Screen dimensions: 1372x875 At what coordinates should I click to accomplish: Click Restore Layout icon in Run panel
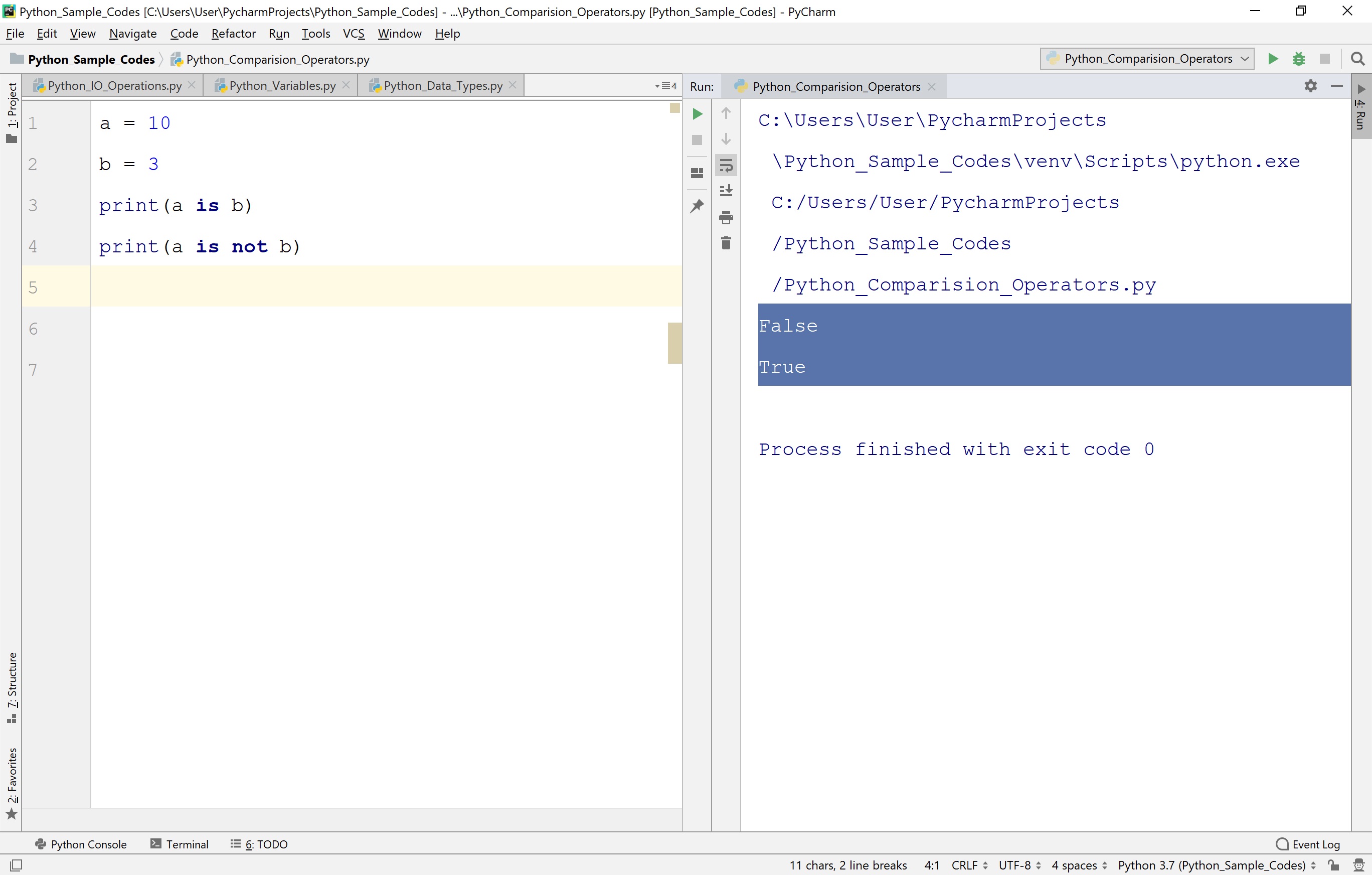click(x=697, y=173)
